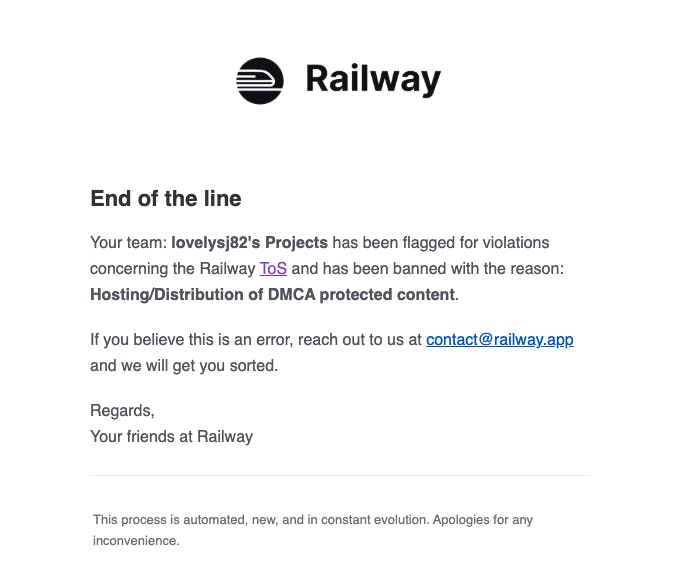
Task: Click the Railway wordmark text
Action: (x=373, y=79)
